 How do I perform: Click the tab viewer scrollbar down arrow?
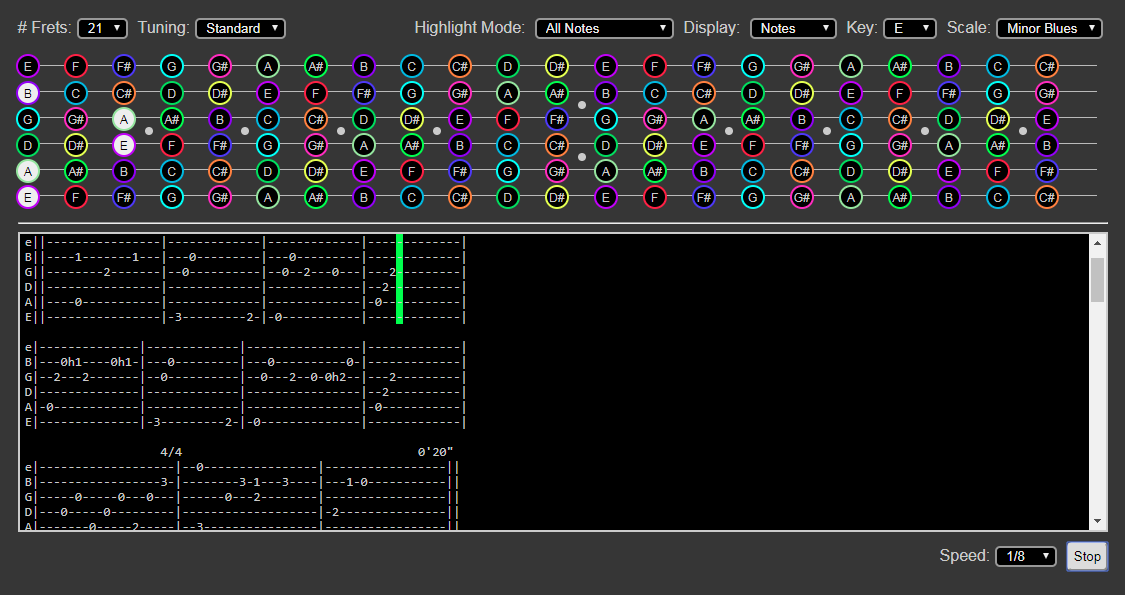[x=1097, y=522]
